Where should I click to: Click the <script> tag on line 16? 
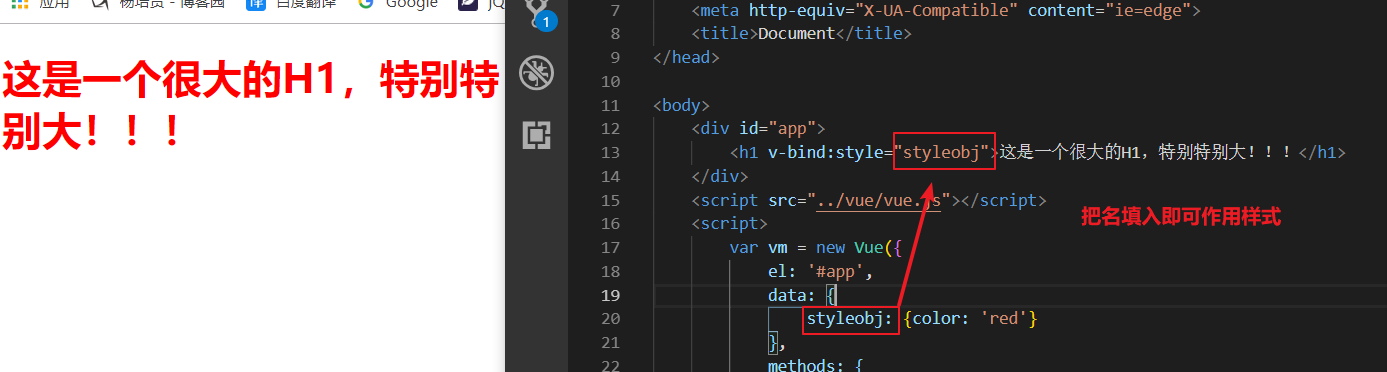[728, 224]
